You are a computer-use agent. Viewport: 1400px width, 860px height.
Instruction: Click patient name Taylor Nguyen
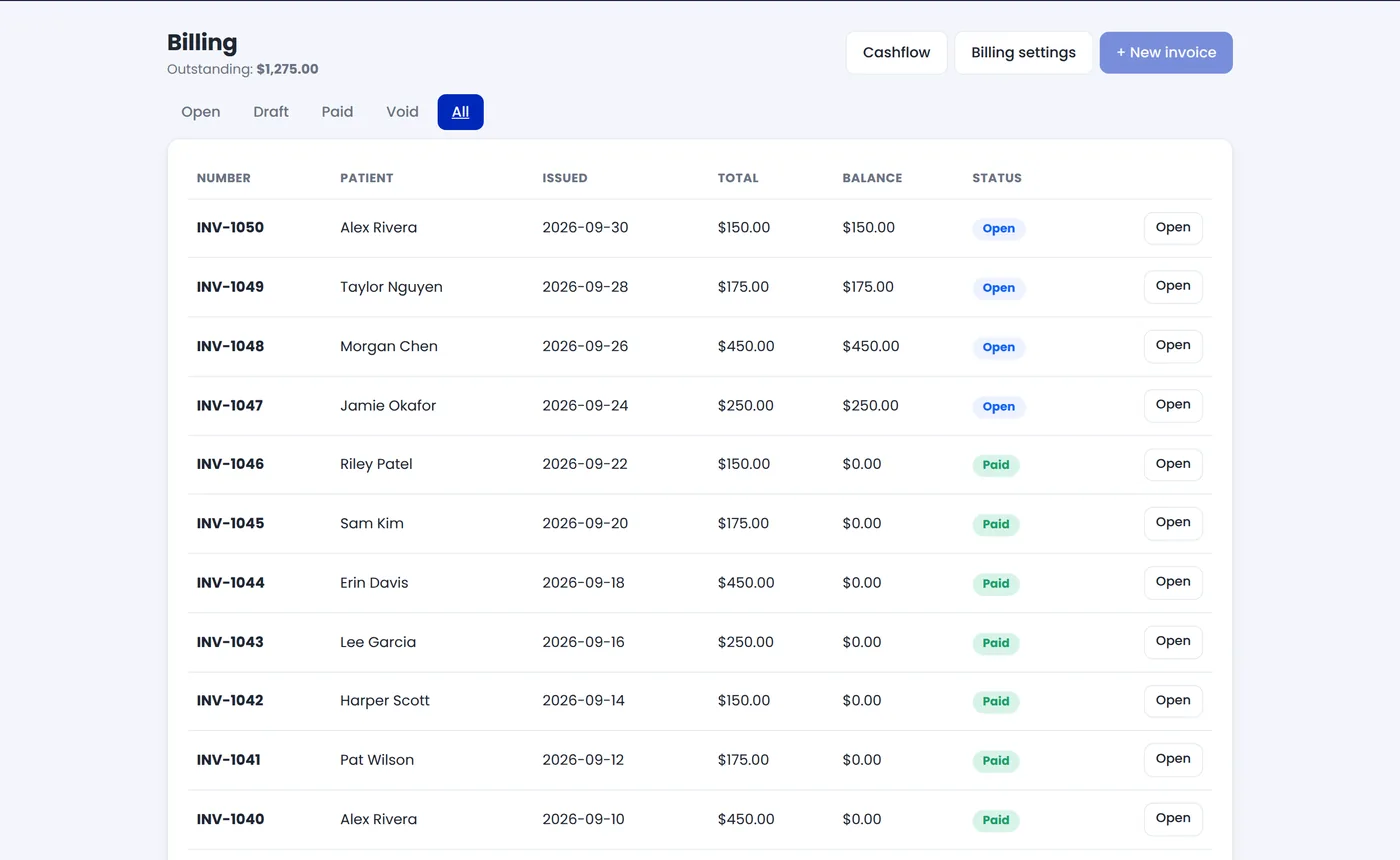click(391, 287)
